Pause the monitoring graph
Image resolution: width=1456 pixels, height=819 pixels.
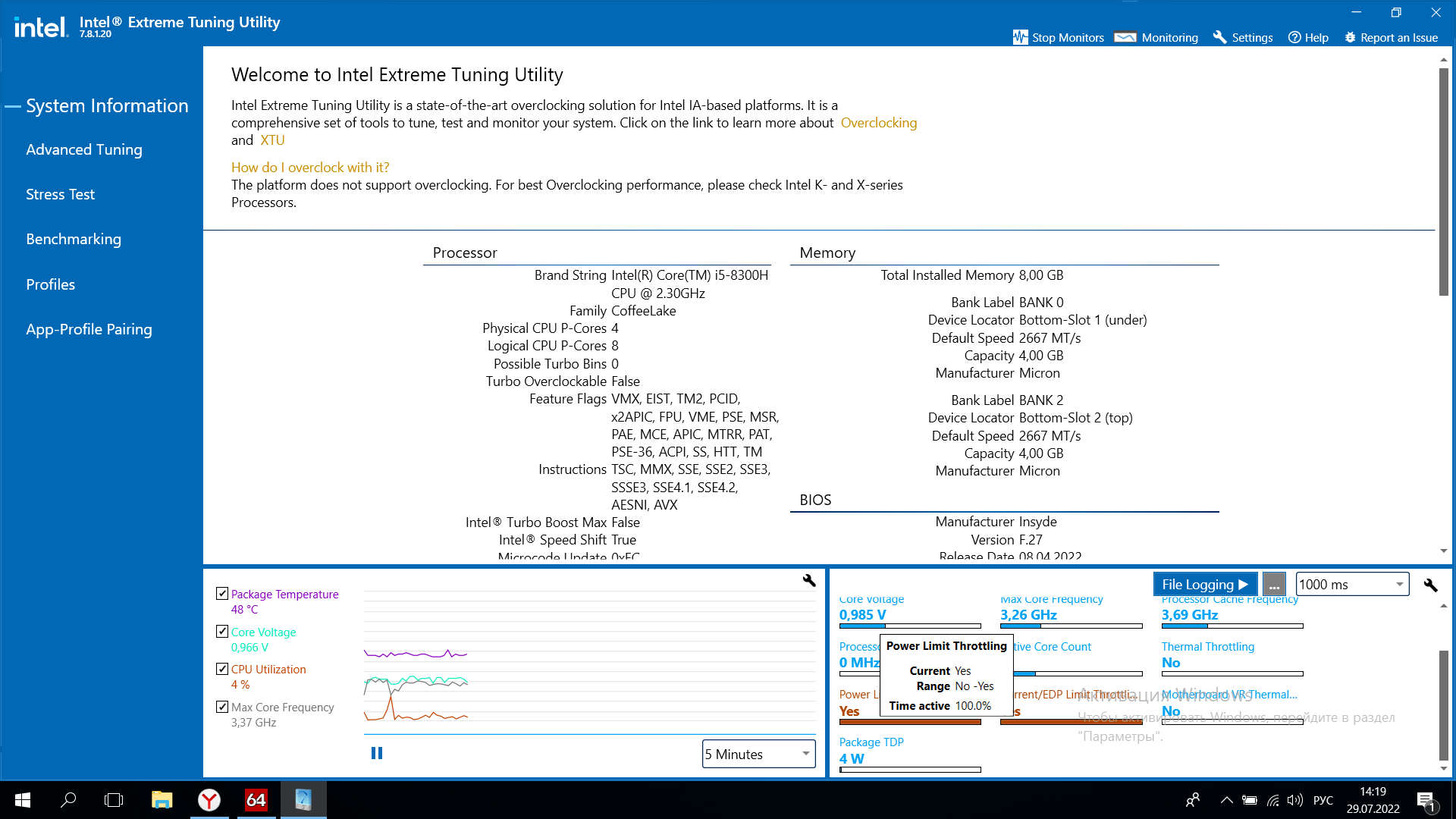click(x=377, y=753)
